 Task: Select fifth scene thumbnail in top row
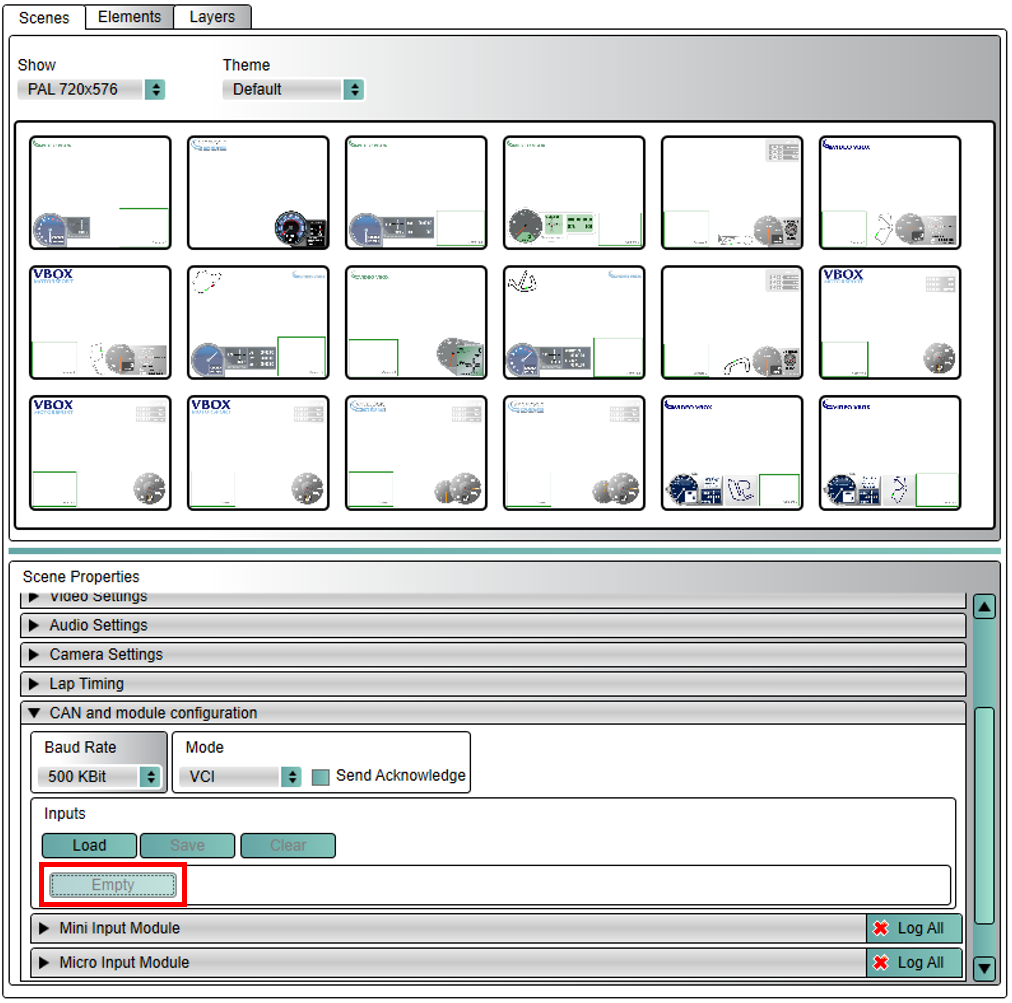[x=733, y=192]
